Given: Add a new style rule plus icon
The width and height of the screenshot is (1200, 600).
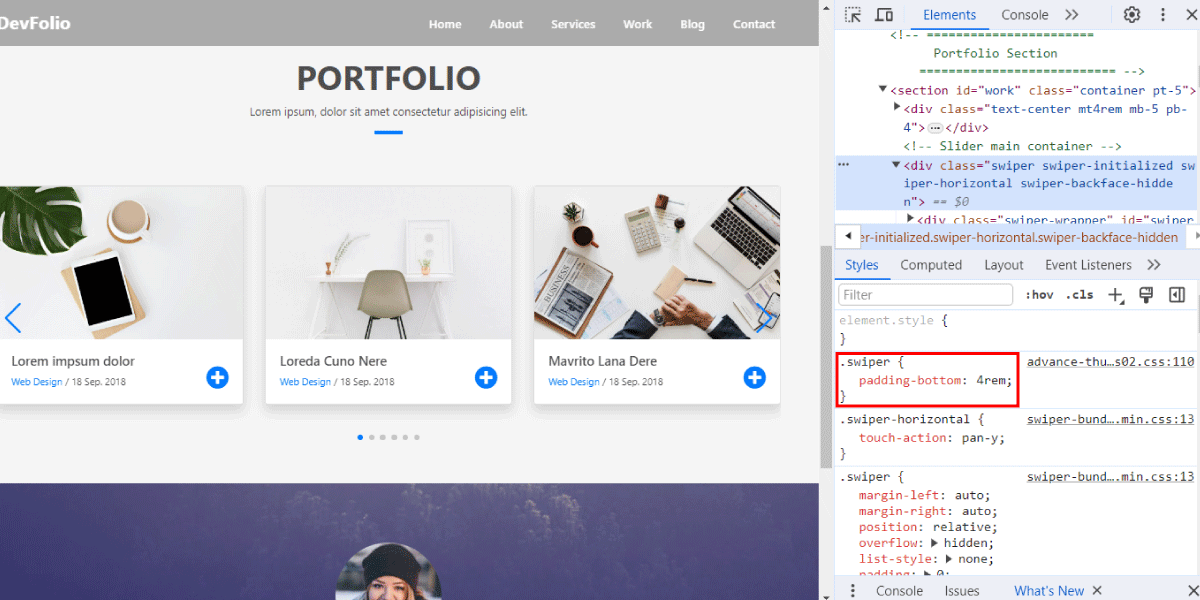Looking at the screenshot, I should click(x=1116, y=295).
